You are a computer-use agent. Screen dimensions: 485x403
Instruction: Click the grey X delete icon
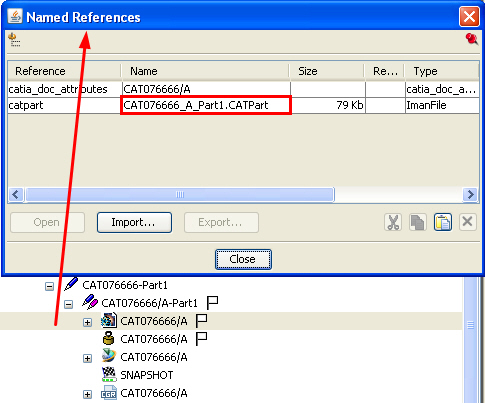click(x=467, y=222)
